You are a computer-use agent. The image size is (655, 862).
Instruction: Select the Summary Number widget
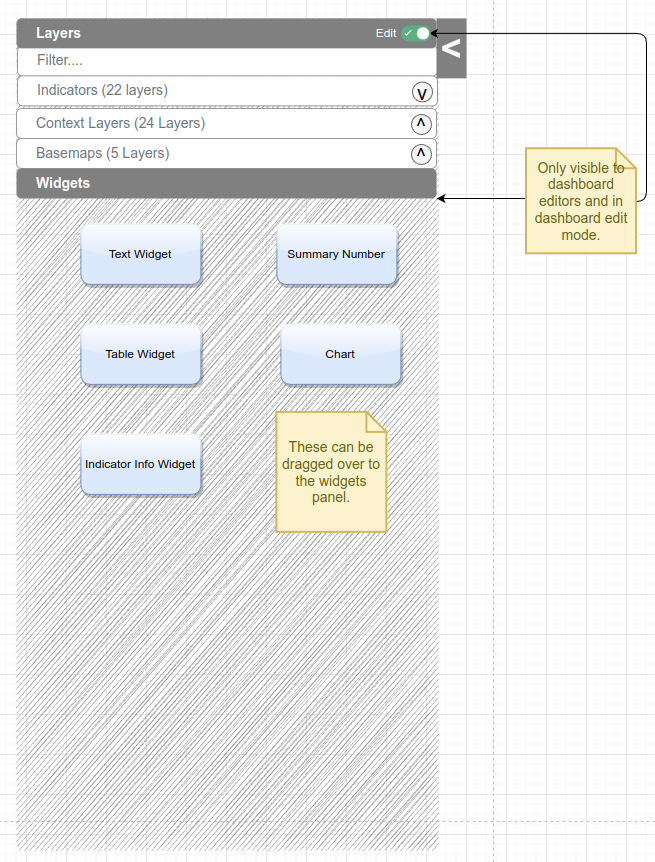337,255
